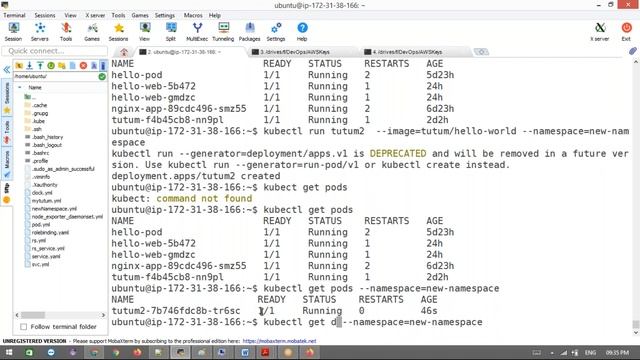Click SFTP download arrow icon
Image resolution: width=640 pixels, height=360 pixels.
29,65
